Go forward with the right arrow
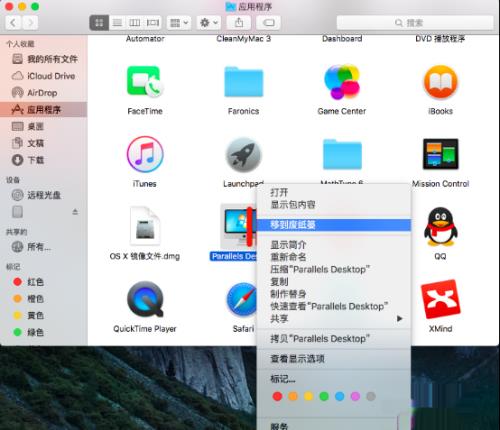 tap(30, 23)
